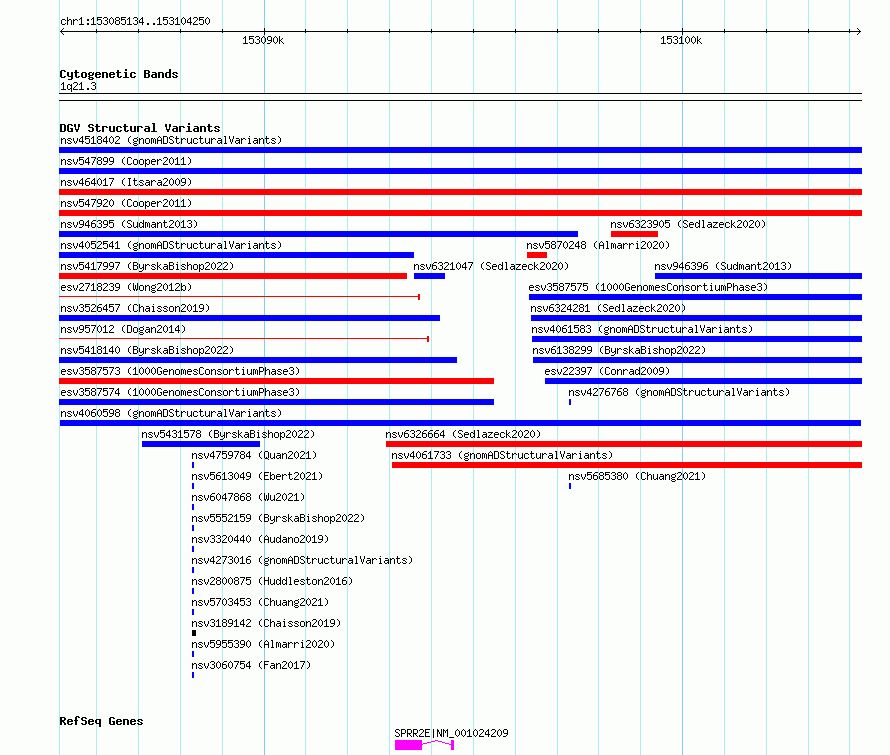Open the nsv946395 (Sudmant2013) variant label
Screen dimensions: 890x755
[129, 224]
